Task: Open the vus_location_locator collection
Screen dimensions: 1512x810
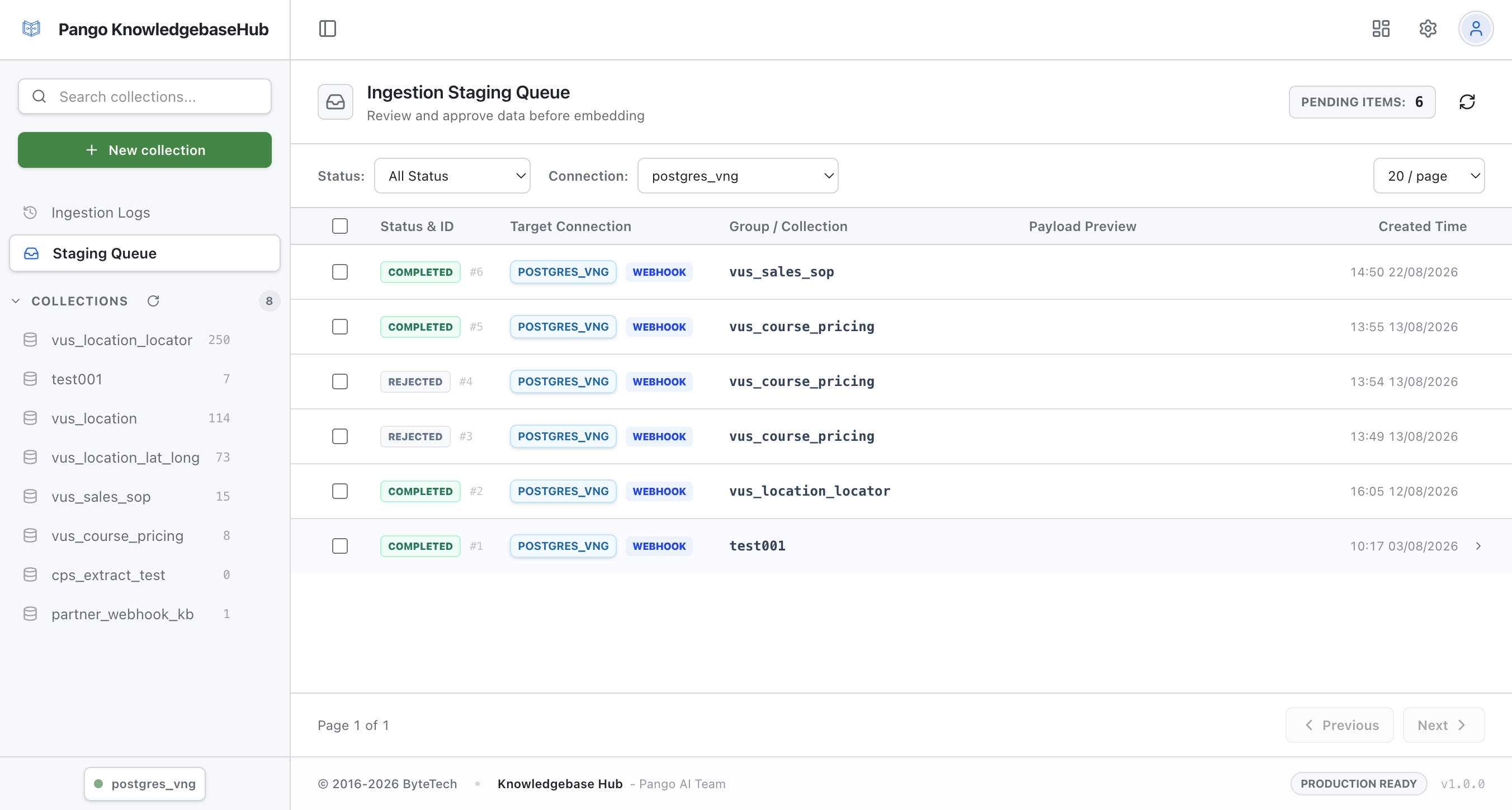Action: coord(144,340)
